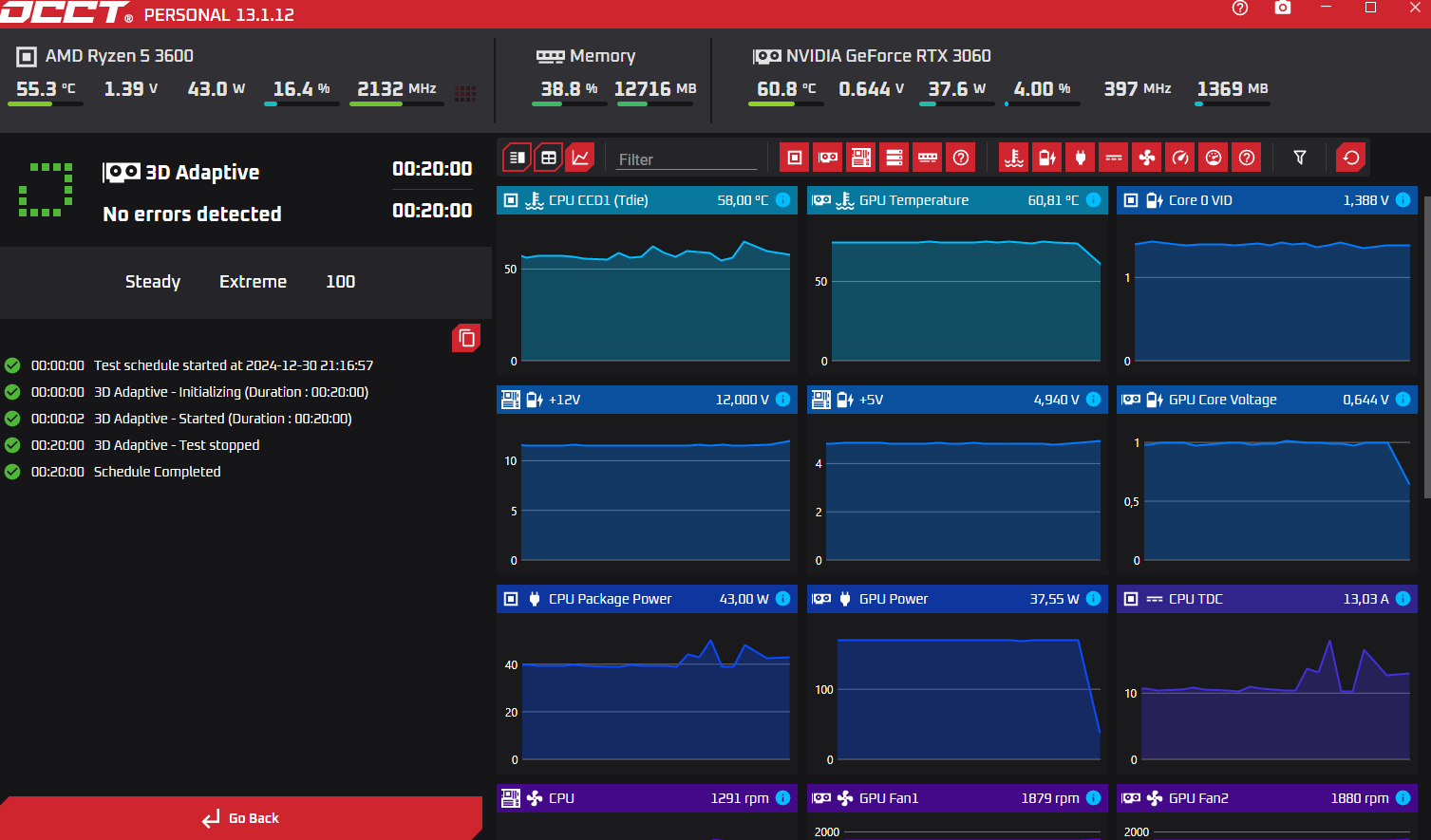Click the CPU core activity grid icon
Image resolution: width=1431 pixels, height=840 pixels.
465,93
